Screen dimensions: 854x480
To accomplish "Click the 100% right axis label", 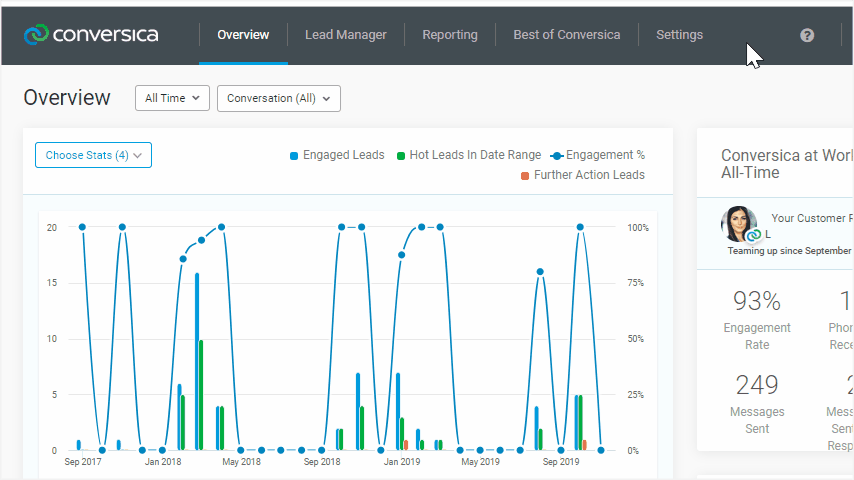I will click(x=638, y=228).
